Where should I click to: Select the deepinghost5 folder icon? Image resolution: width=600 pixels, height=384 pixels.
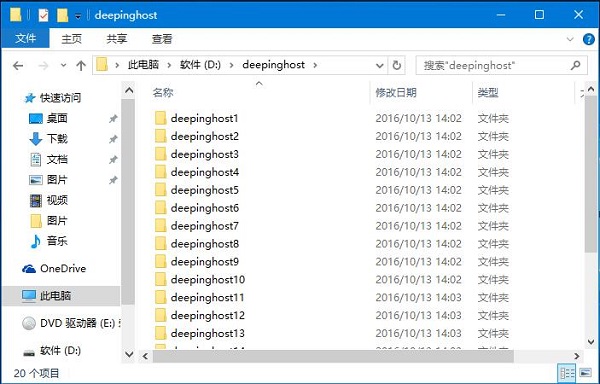(161, 190)
